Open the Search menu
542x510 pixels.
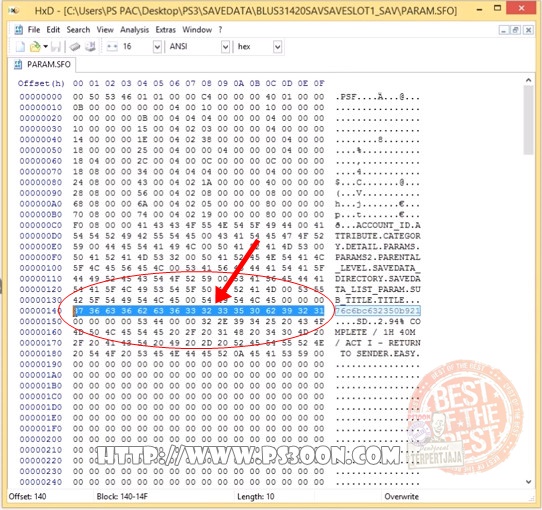78,30
